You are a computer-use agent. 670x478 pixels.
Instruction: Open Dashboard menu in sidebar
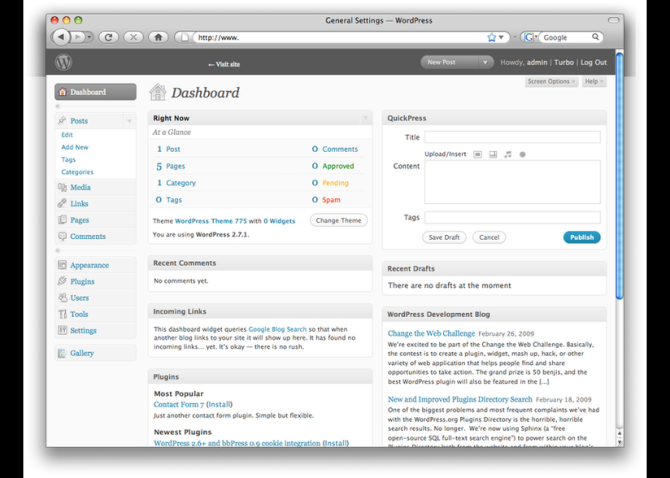(95, 92)
